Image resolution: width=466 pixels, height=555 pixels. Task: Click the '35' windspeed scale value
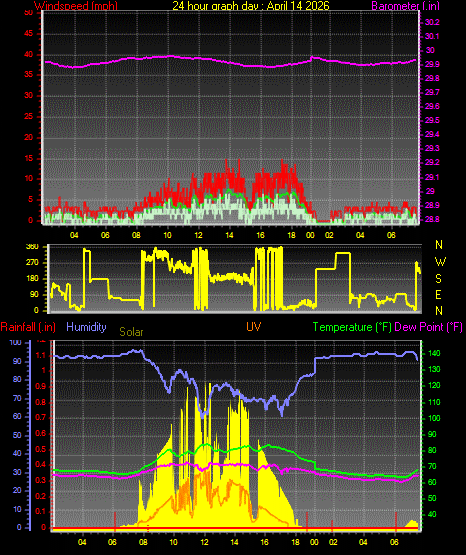(x=28, y=75)
